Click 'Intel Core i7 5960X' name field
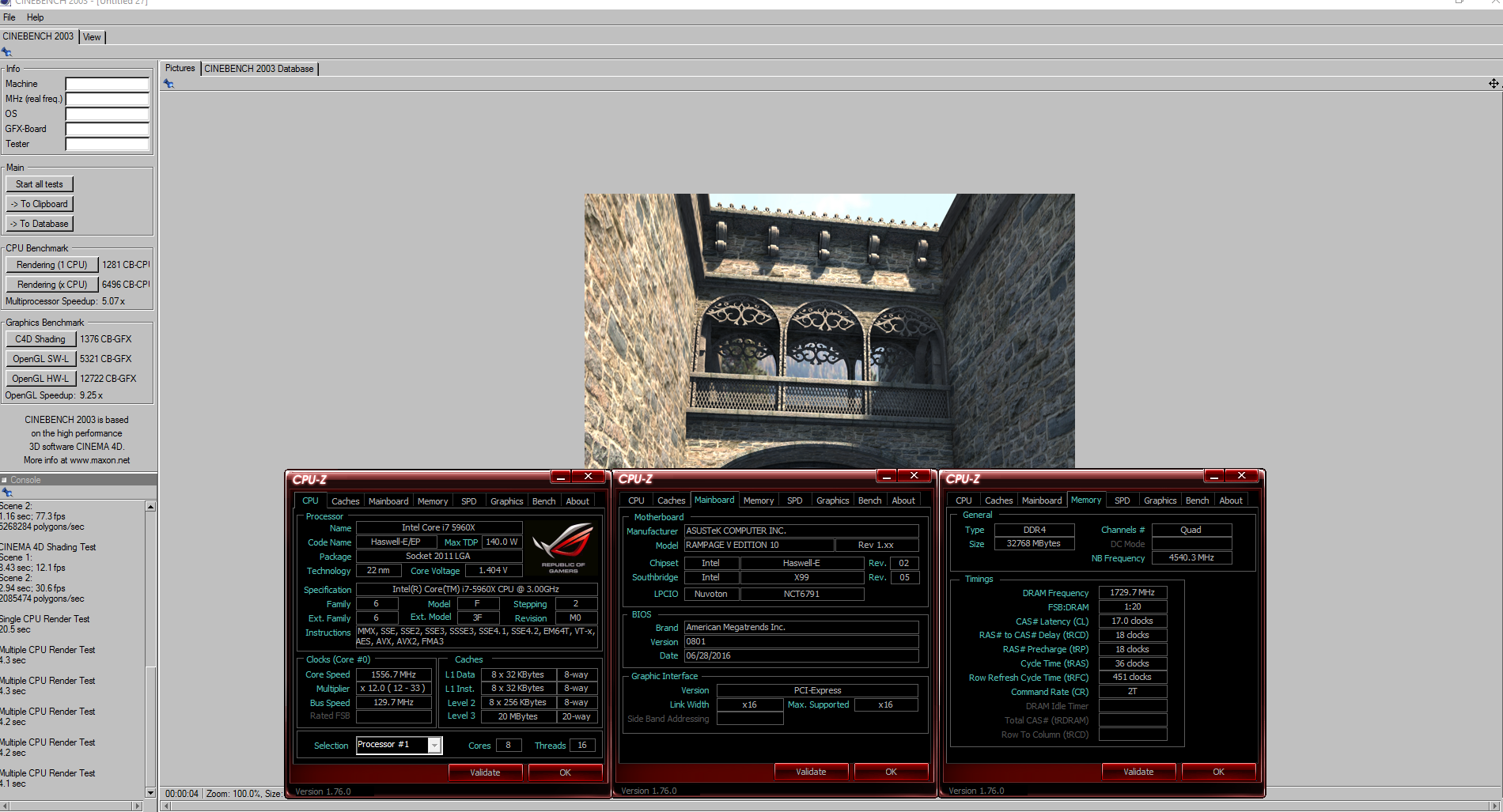 (x=438, y=527)
